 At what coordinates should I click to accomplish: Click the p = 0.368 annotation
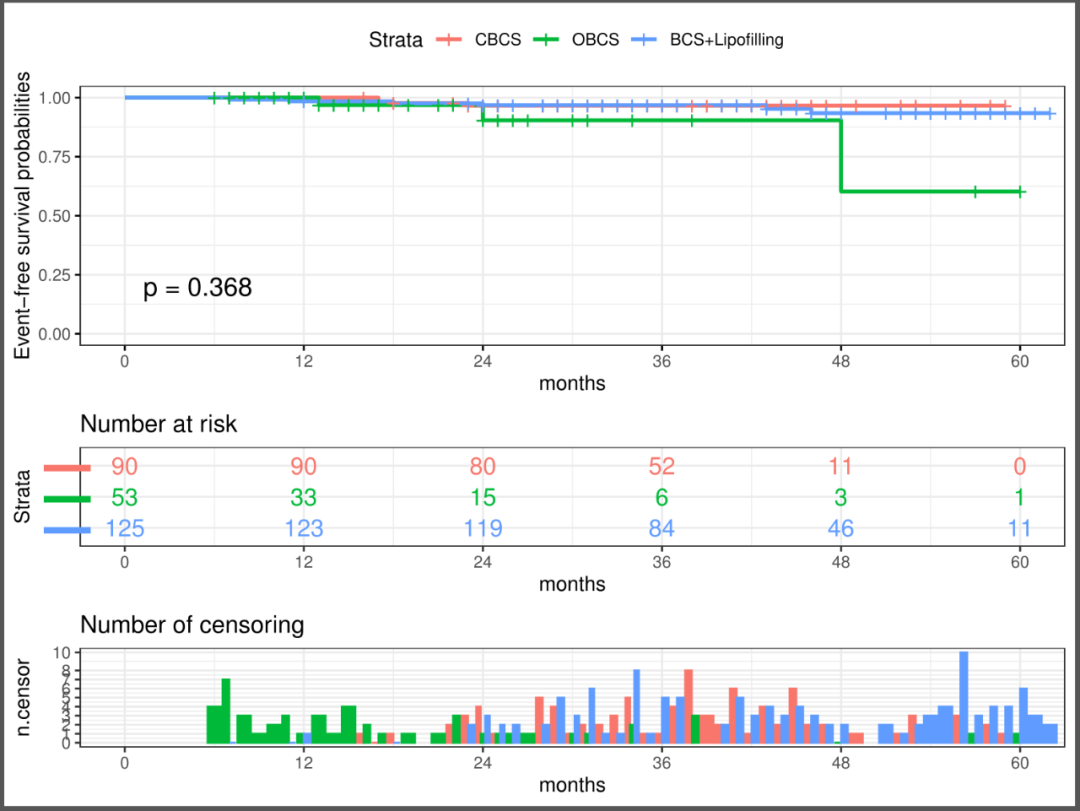(x=198, y=288)
